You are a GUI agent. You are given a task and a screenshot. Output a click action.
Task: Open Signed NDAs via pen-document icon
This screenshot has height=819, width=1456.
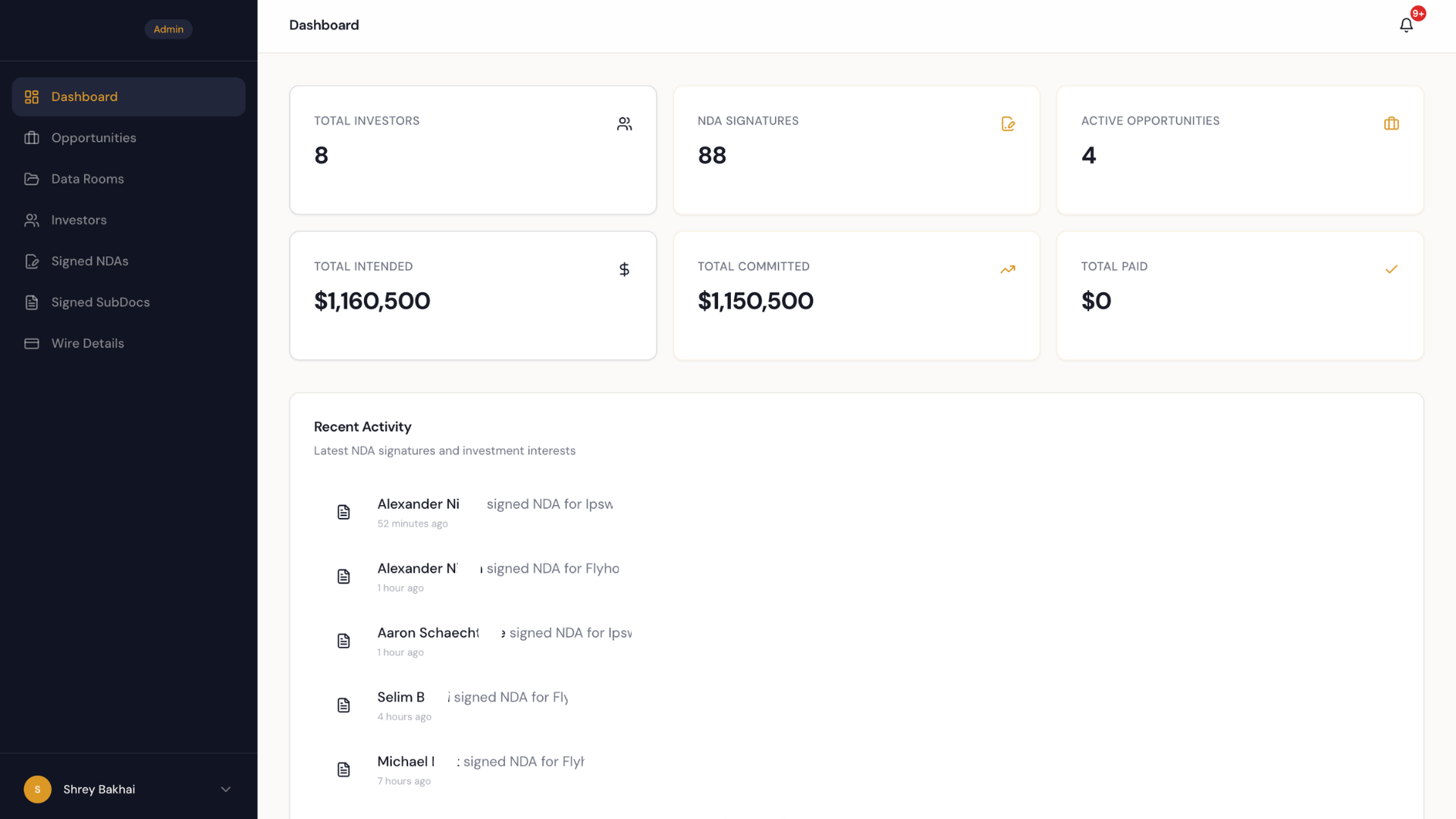[32, 261]
